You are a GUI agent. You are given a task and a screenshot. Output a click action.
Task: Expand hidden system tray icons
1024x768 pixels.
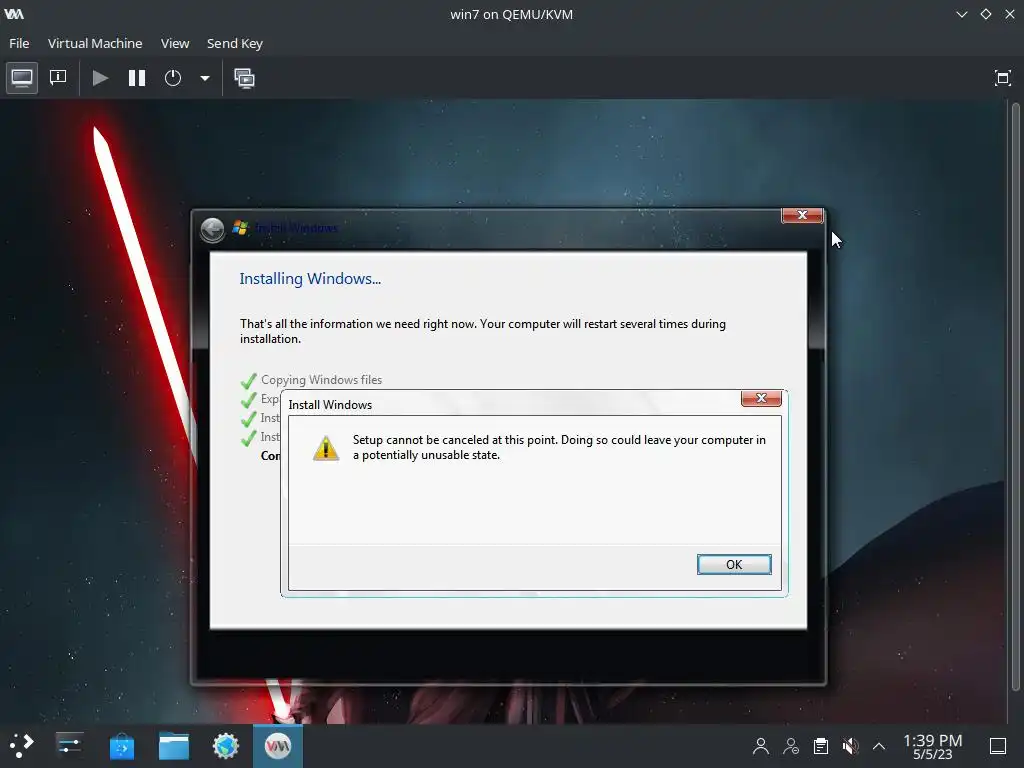879,746
